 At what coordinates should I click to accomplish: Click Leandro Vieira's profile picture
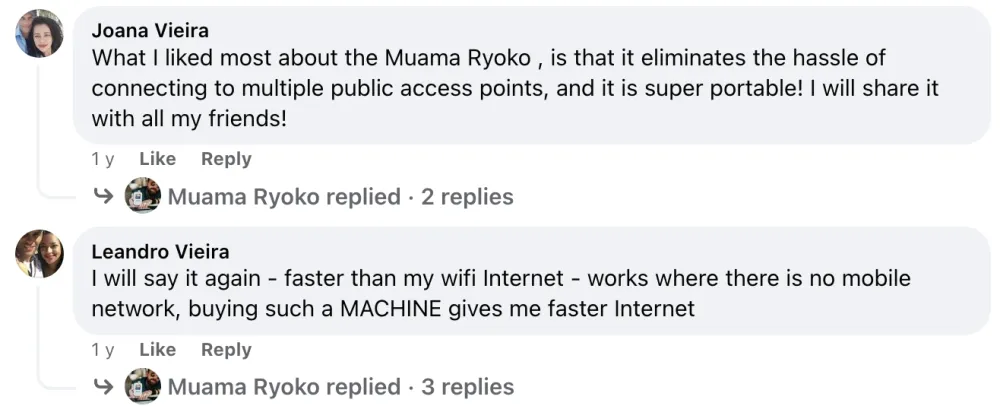click(x=40, y=253)
